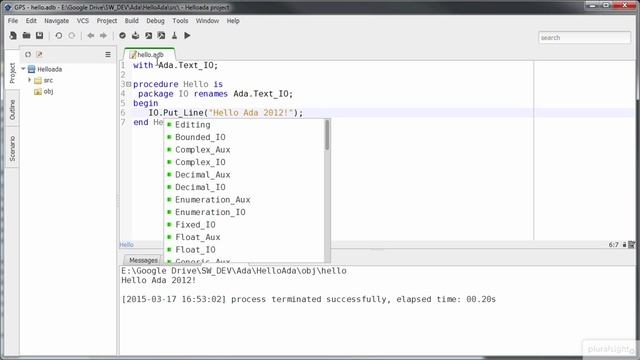Click the "process terminated successfully" message line
The image size is (640, 360).
[x=308, y=299]
